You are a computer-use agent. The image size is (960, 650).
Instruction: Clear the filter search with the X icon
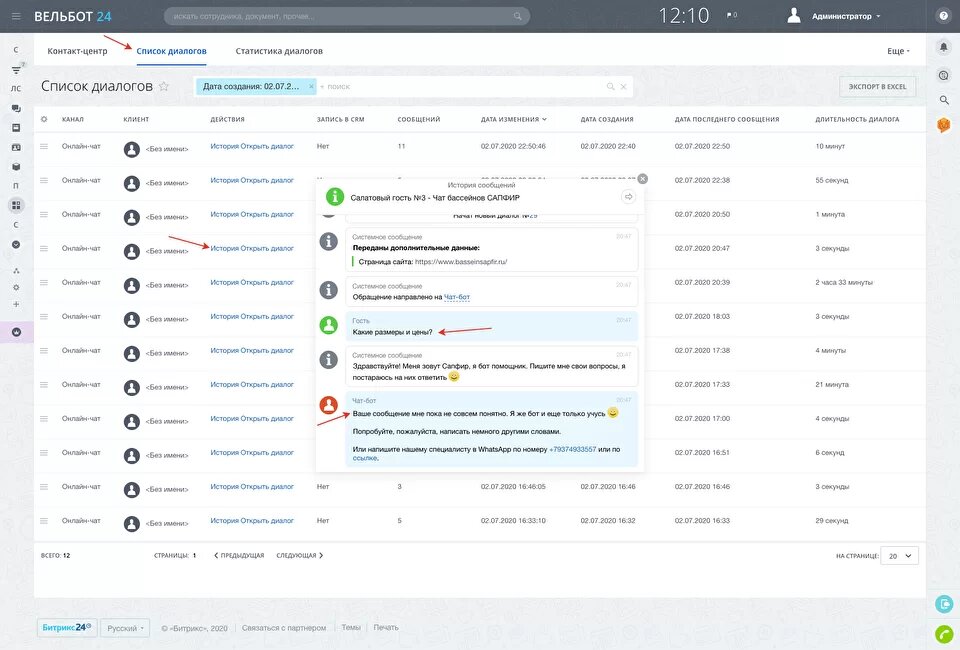coord(623,87)
